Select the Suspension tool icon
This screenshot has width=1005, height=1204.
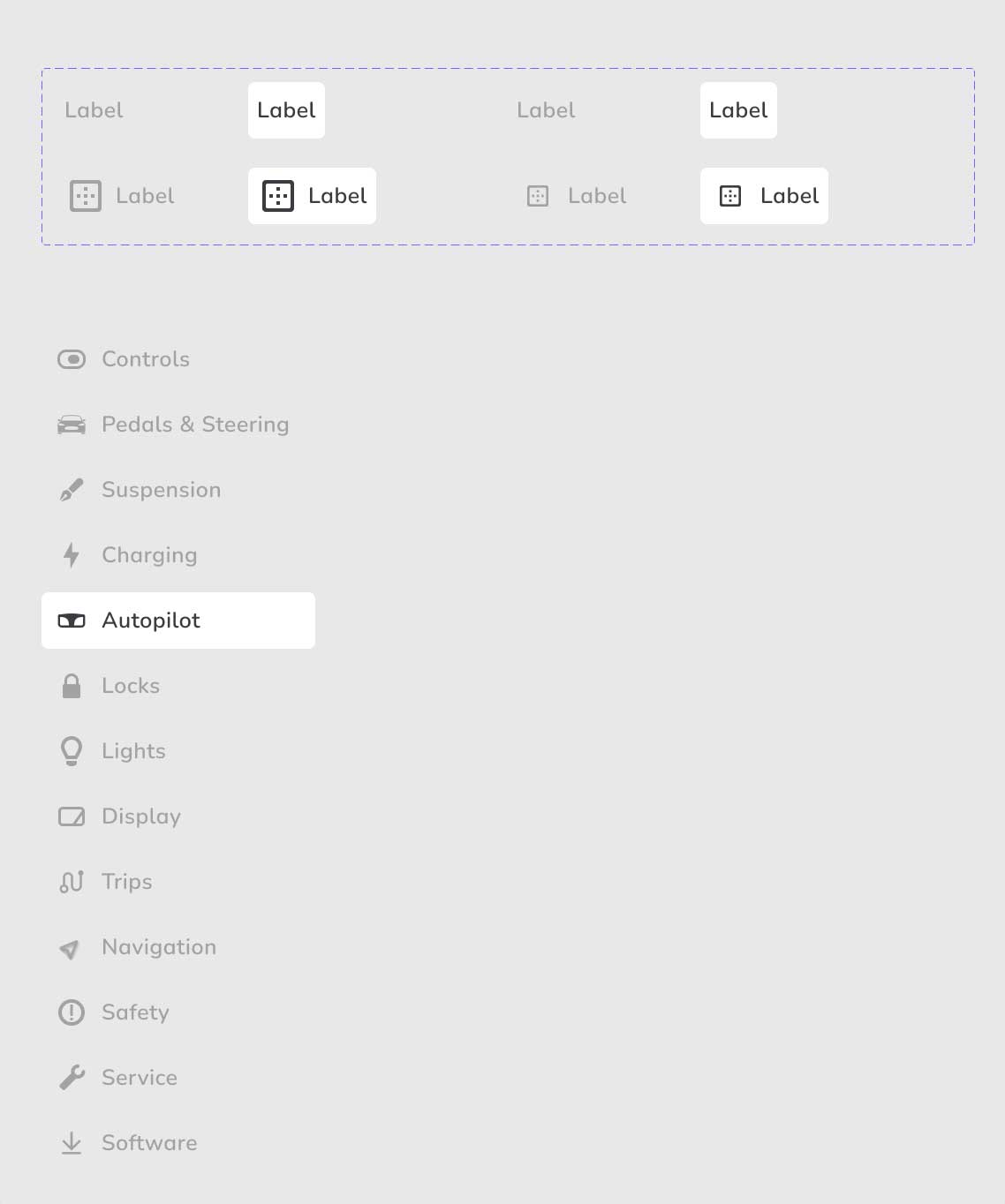72,490
